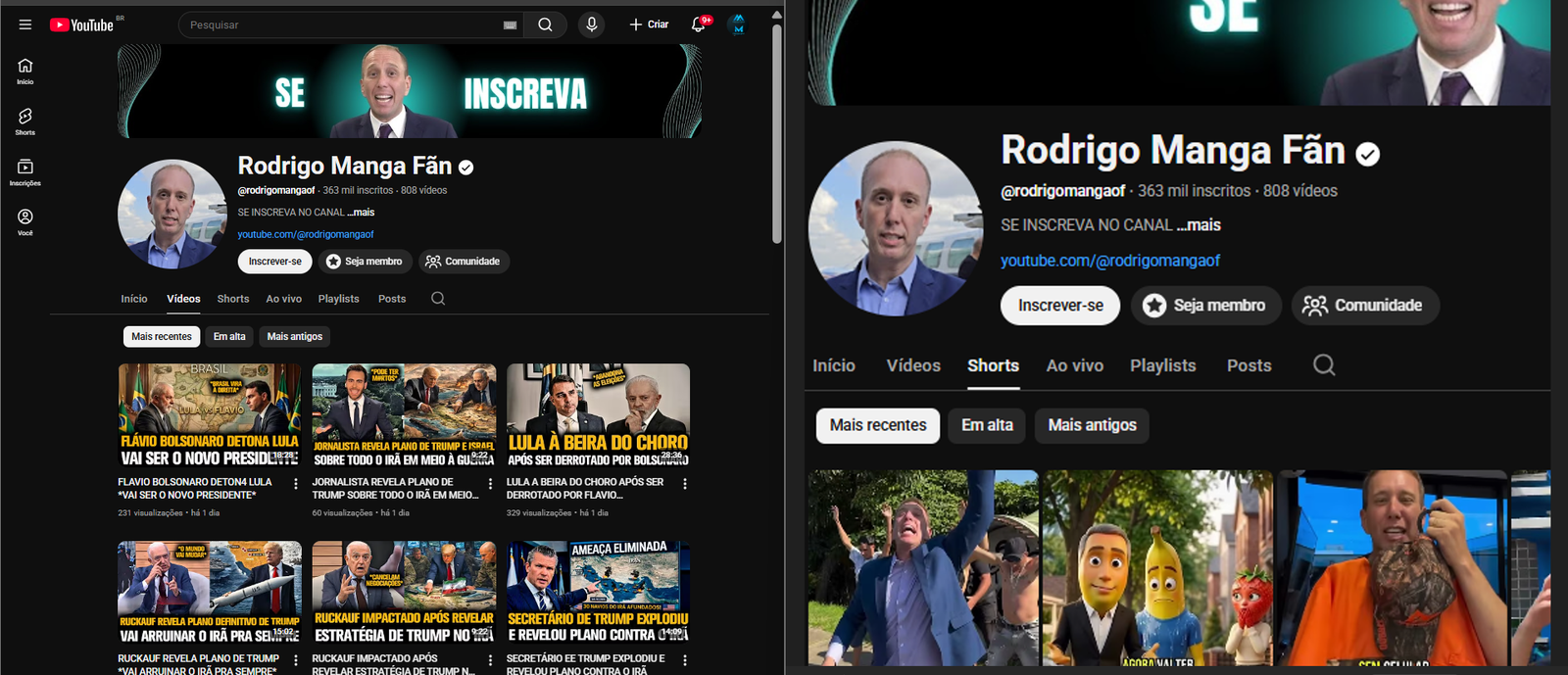Switch to Início tab in left window

[x=134, y=299]
